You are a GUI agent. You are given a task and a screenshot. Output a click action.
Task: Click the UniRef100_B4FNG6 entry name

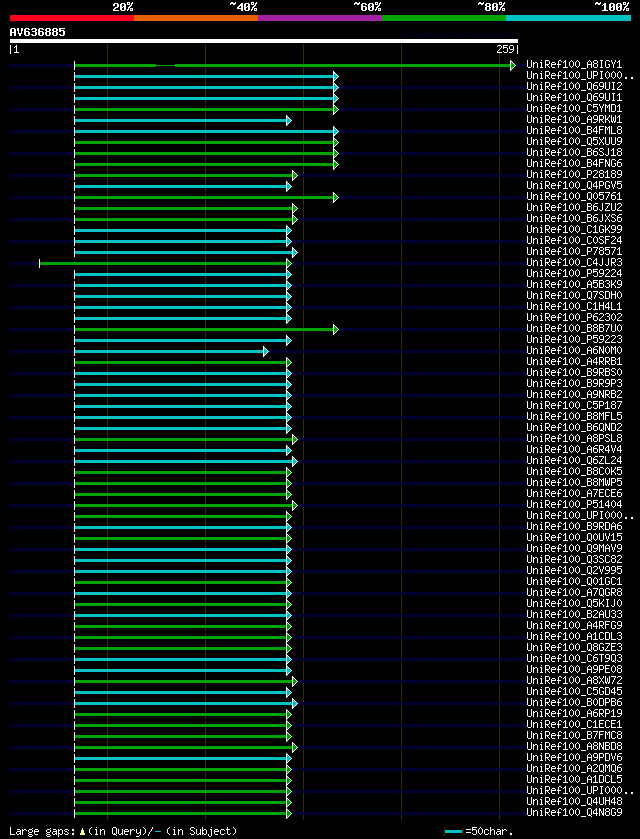[x=574, y=164]
